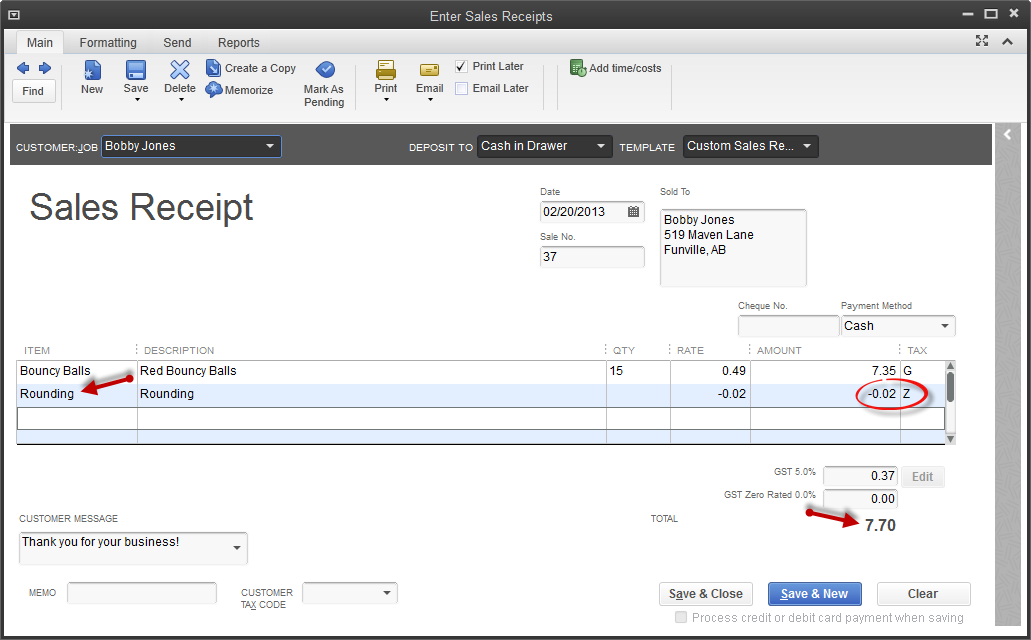
Task: Open the Add time/costs tool
Action: (x=578, y=68)
